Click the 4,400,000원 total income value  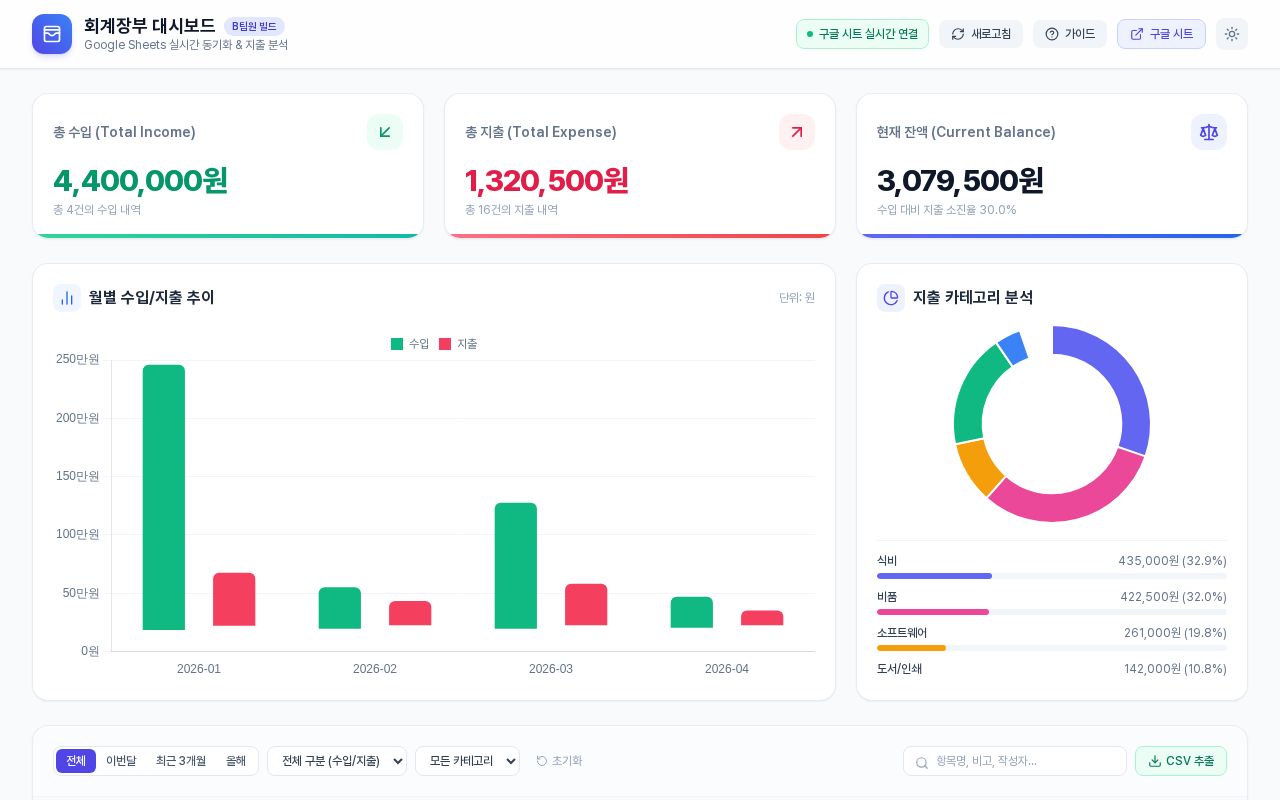point(140,181)
